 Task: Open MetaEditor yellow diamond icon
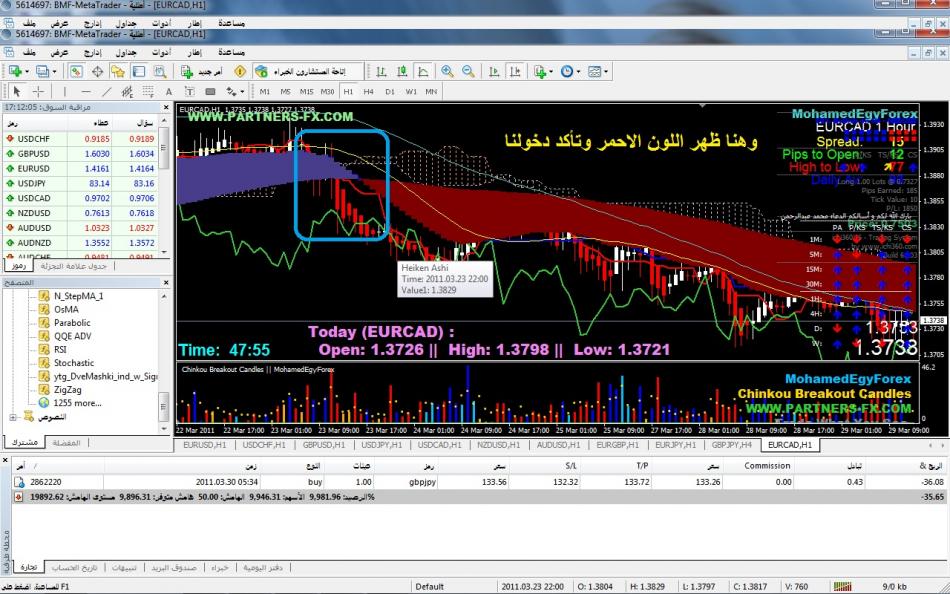[240, 72]
